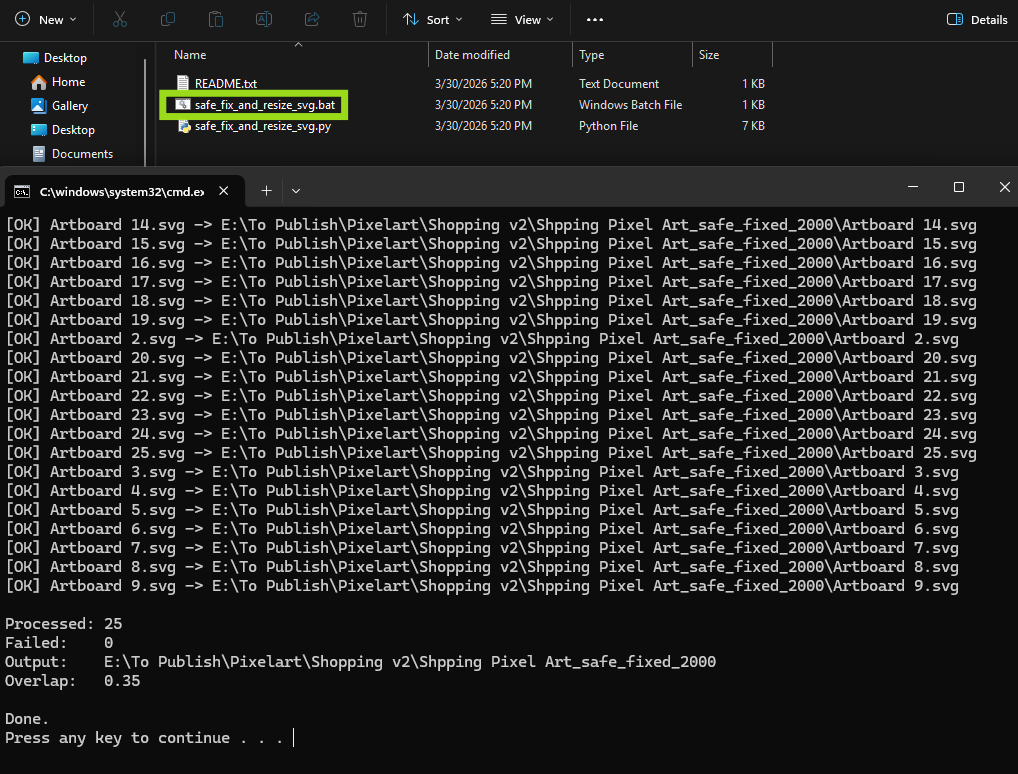The image size is (1018, 774).
Task: Close the cmd.exe terminal tab
Action: point(224,191)
